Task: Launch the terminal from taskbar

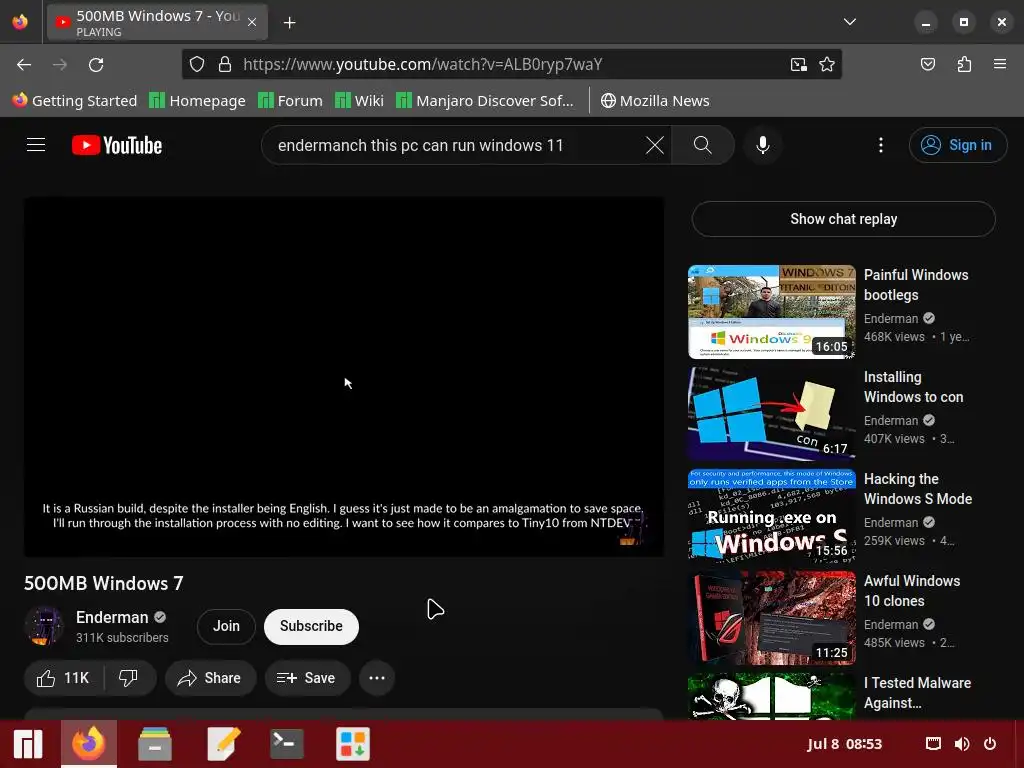Action: pos(287,744)
